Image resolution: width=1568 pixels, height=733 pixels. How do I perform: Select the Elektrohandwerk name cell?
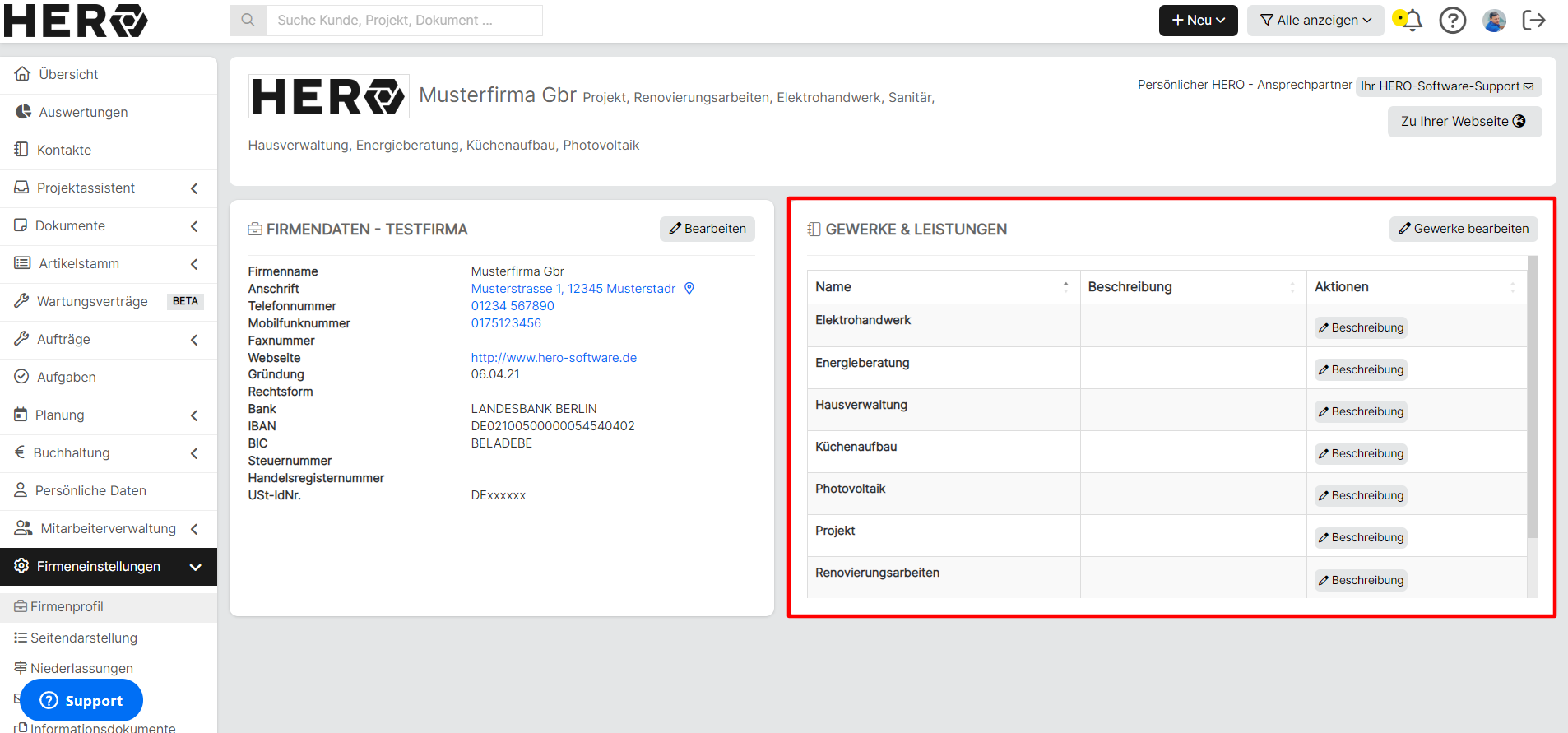[x=944, y=326]
